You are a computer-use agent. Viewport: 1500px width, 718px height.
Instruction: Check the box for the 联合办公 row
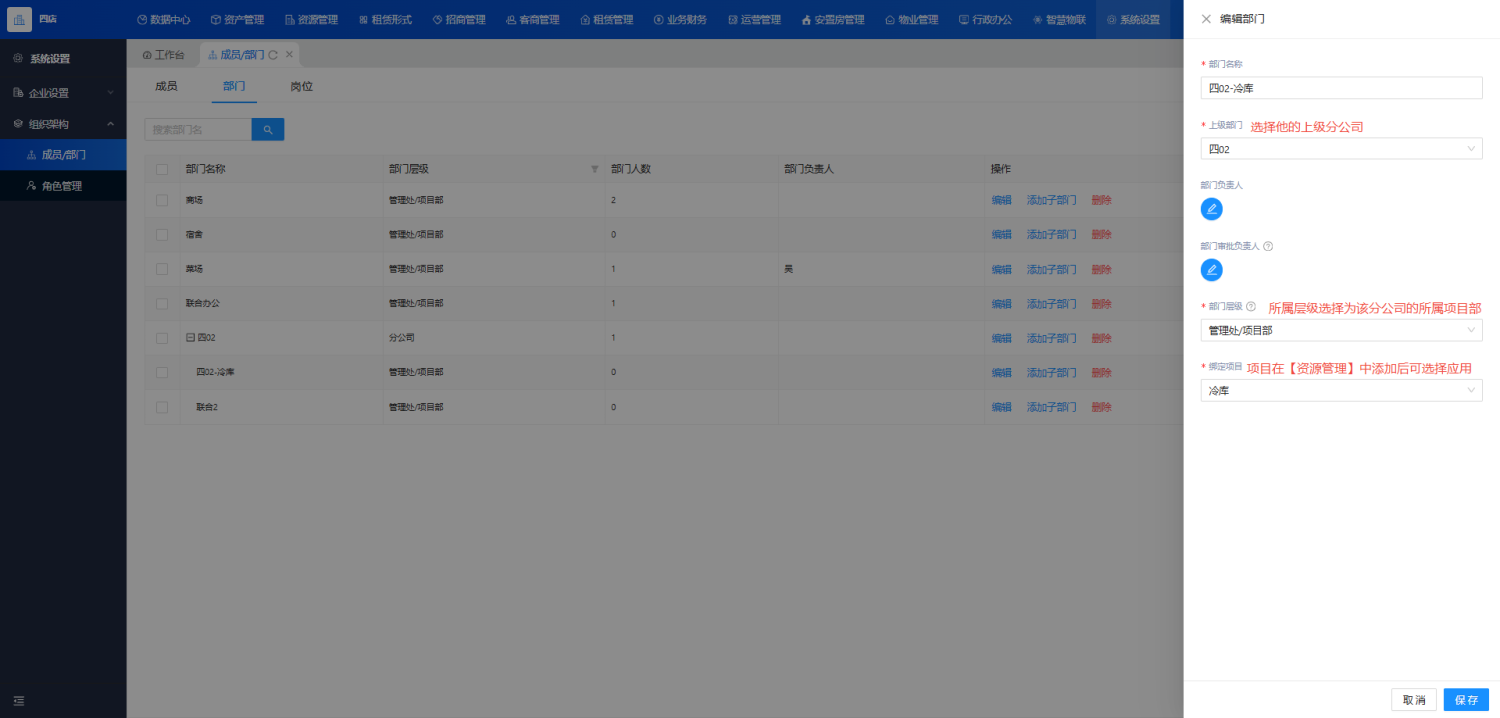pos(162,303)
